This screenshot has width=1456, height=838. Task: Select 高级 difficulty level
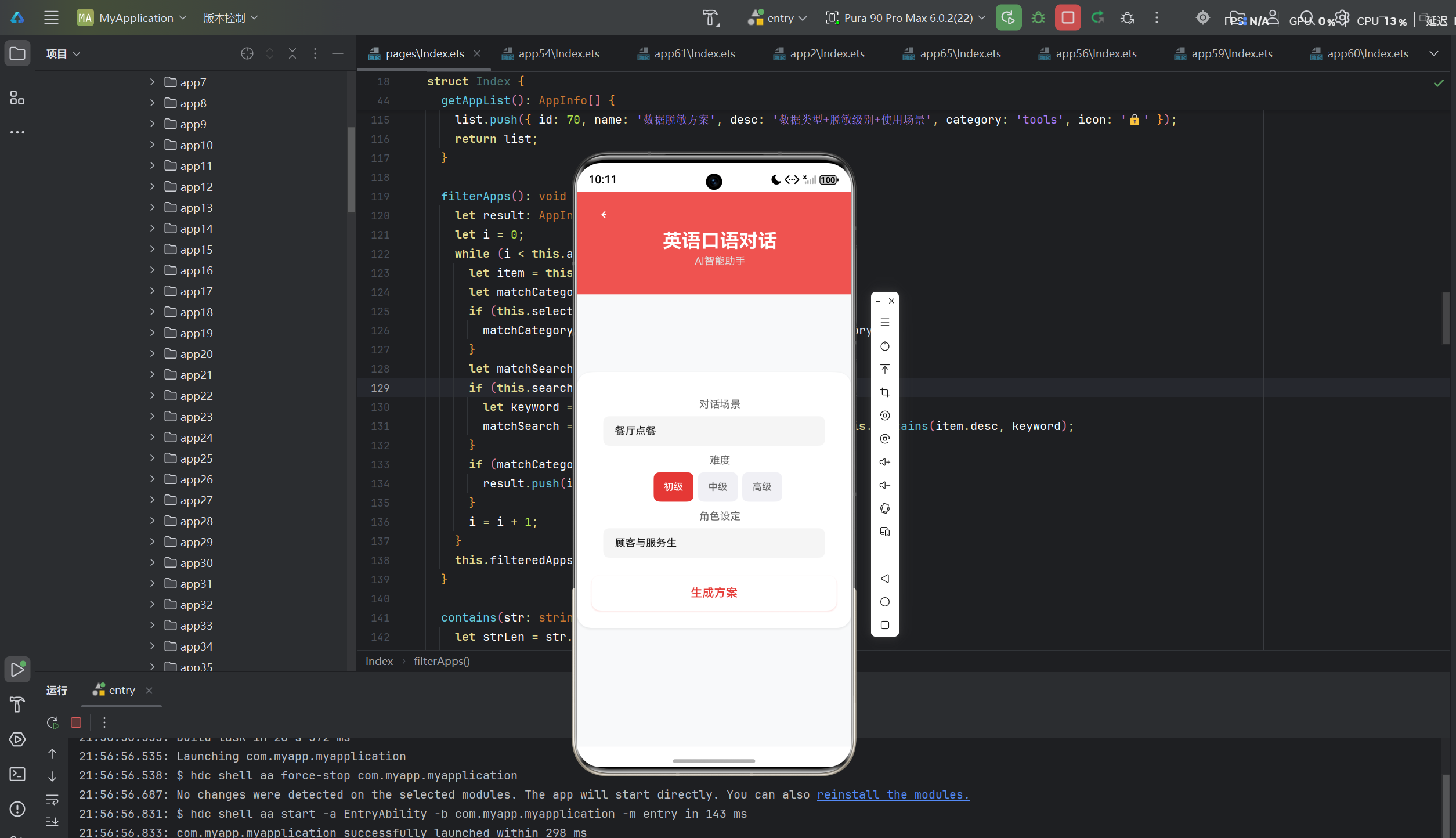tap(762, 487)
